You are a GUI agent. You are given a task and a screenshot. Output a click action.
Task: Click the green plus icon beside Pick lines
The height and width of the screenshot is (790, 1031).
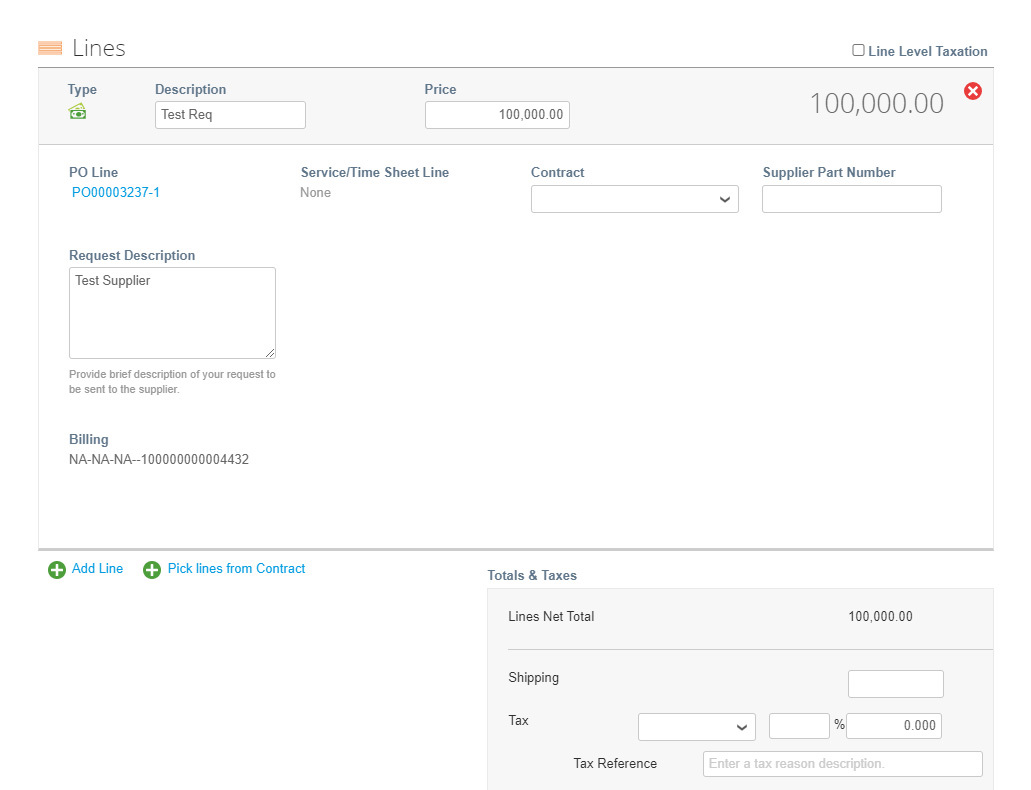(152, 569)
